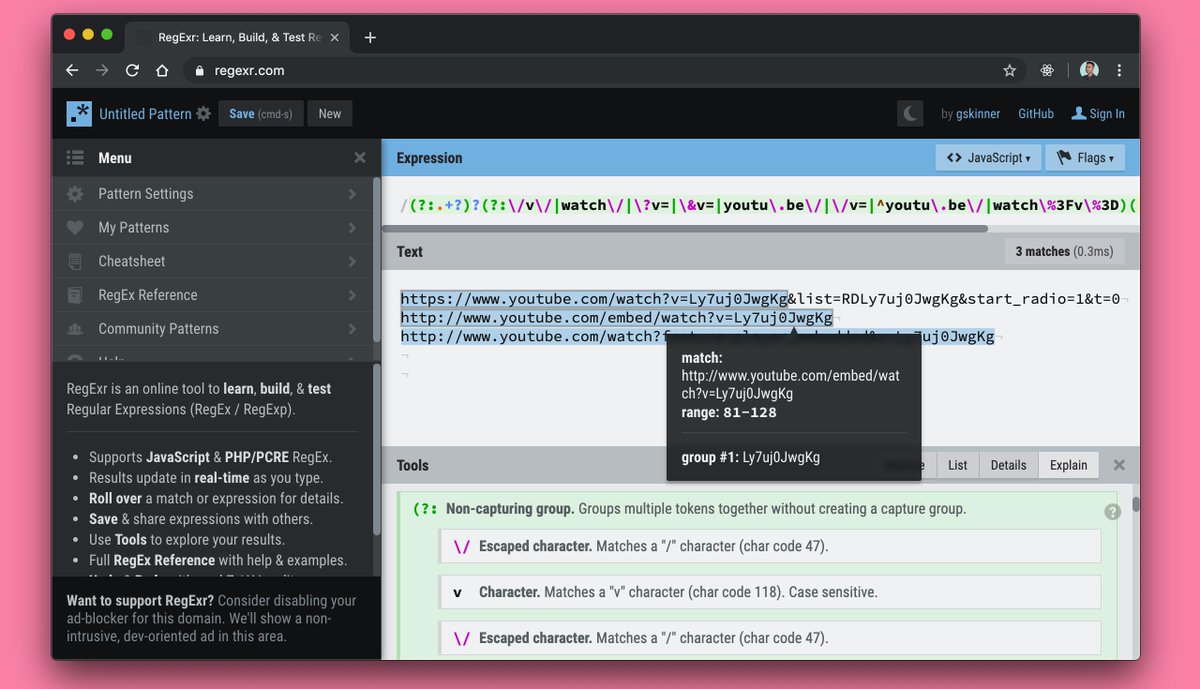The height and width of the screenshot is (689, 1200).
Task: Expand Pattern Settings menu item
Action: (212, 194)
